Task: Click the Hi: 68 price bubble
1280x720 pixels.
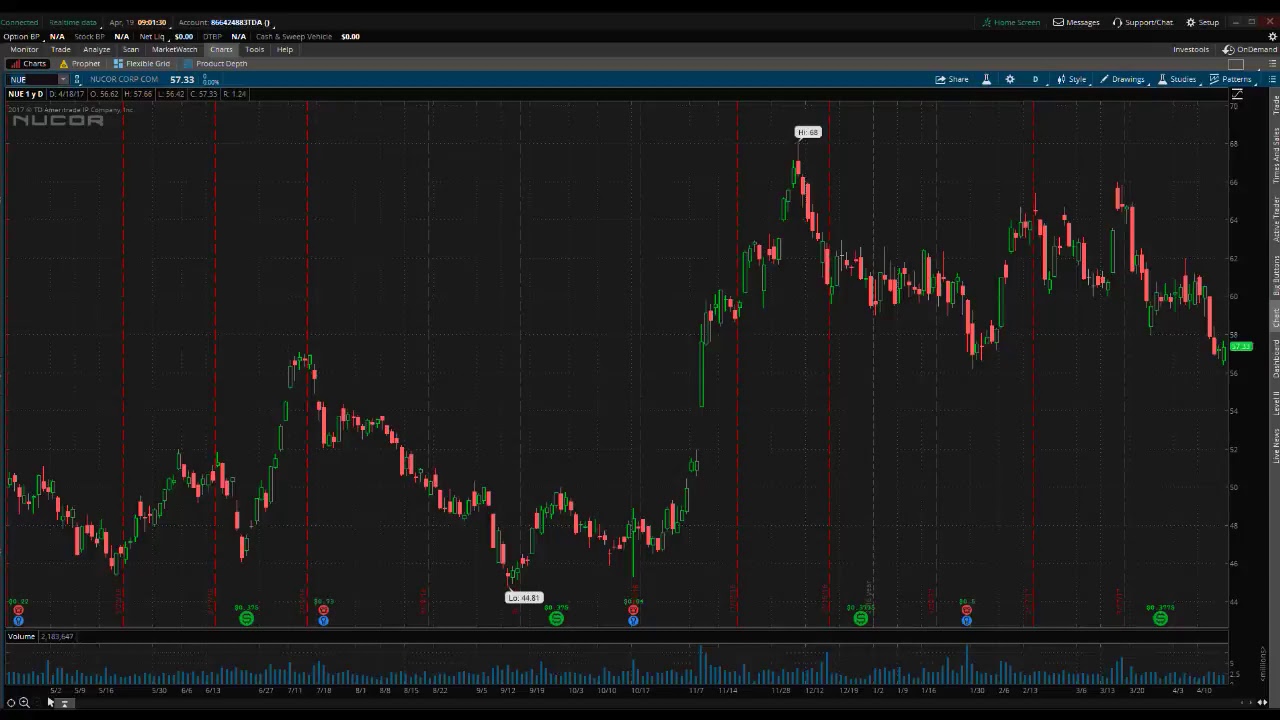Action: tap(808, 132)
